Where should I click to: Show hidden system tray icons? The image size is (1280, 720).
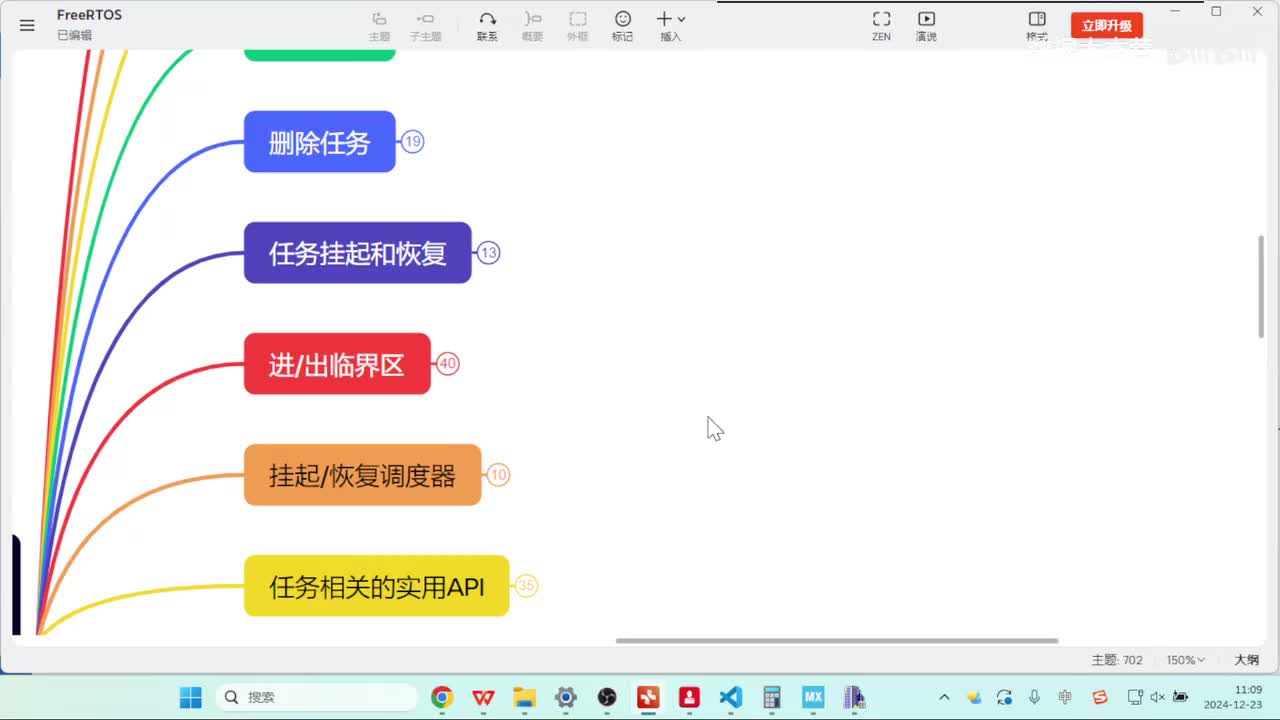coord(944,697)
